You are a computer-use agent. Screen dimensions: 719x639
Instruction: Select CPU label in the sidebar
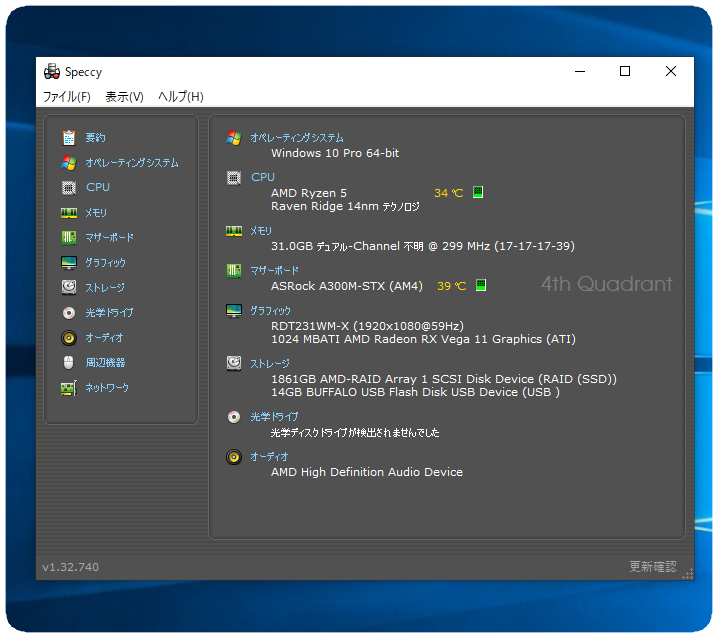98,187
